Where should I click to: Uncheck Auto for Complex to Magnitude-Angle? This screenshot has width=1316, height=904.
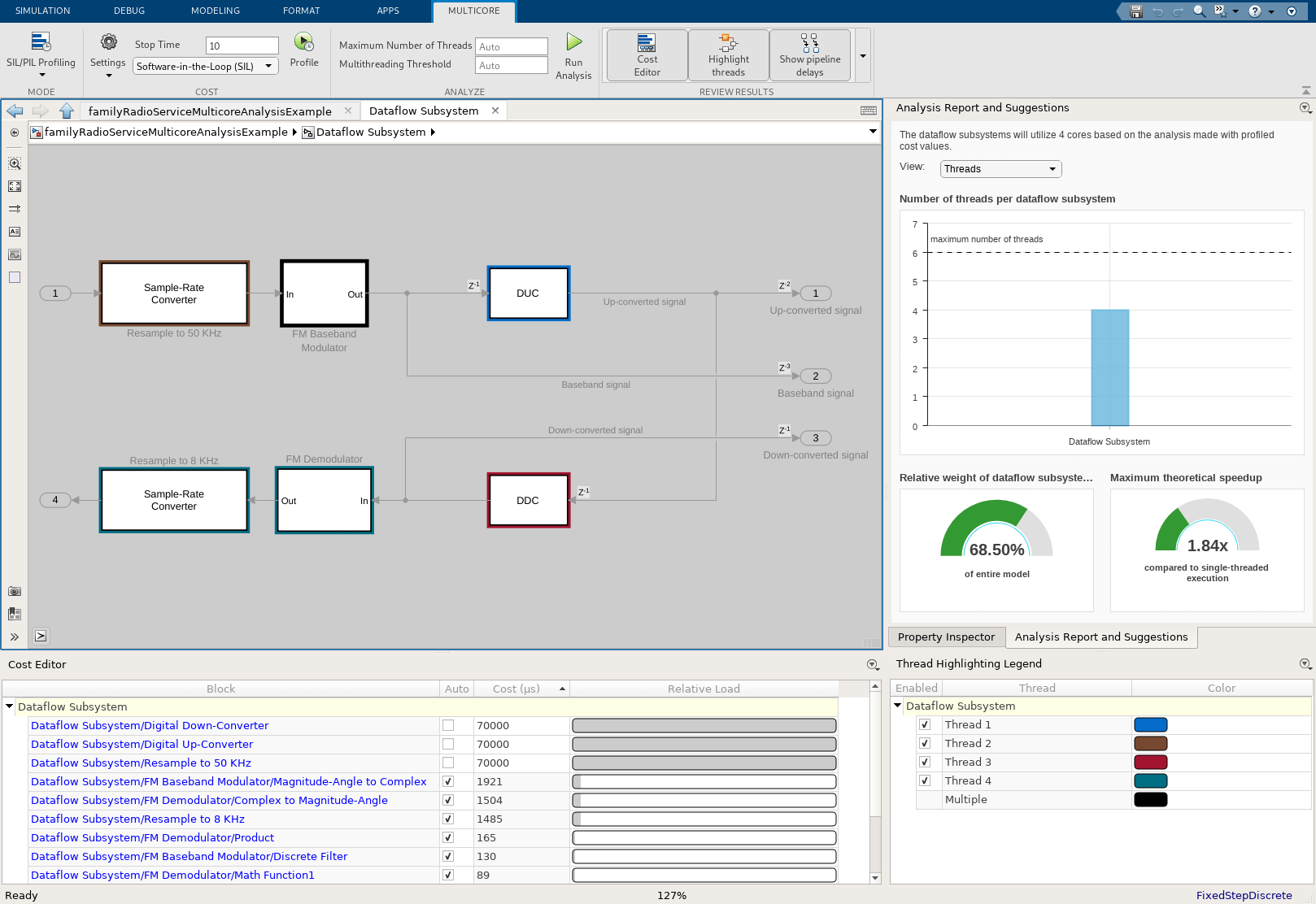448,800
